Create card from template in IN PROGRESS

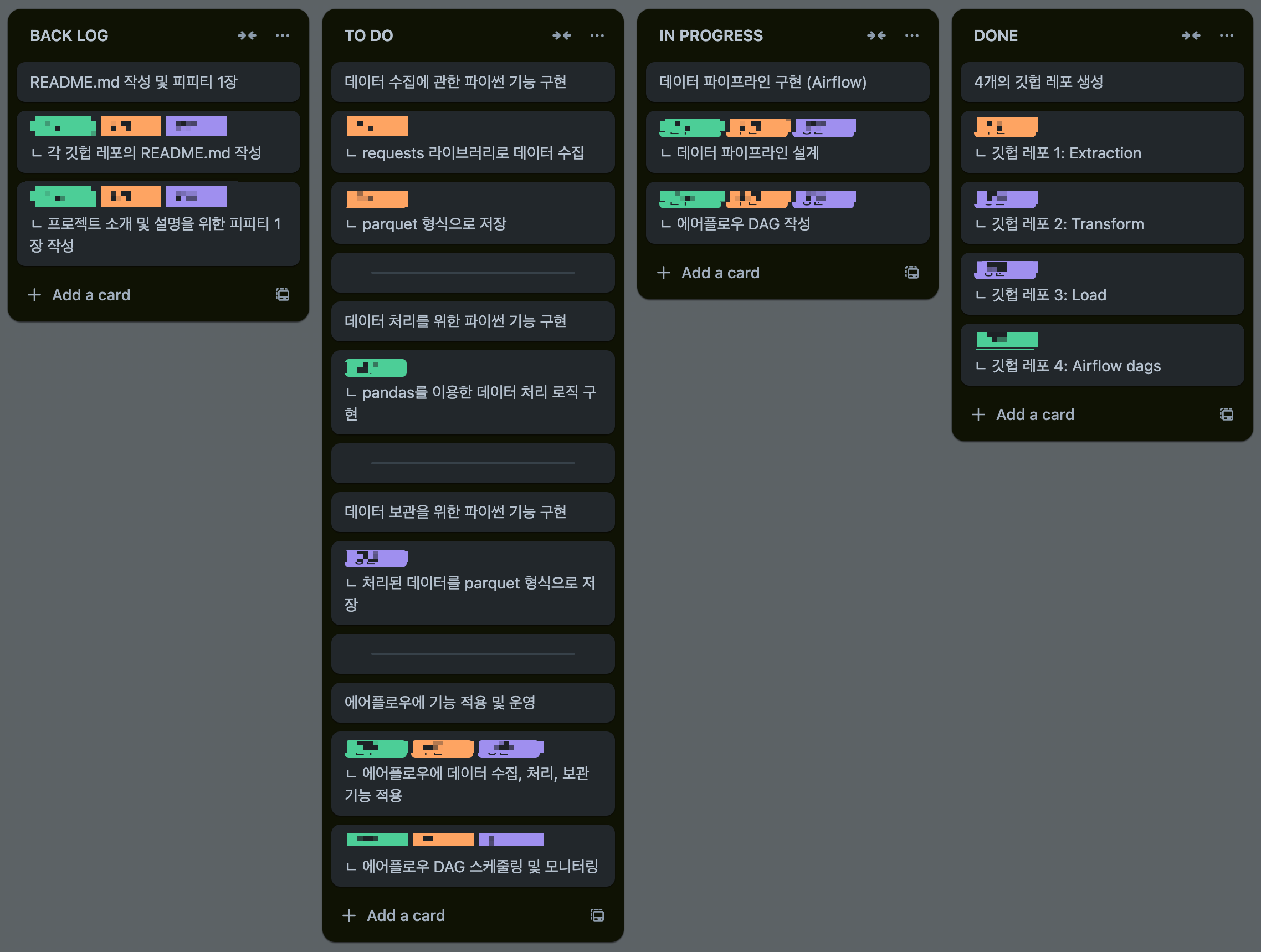click(x=911, y=273)
